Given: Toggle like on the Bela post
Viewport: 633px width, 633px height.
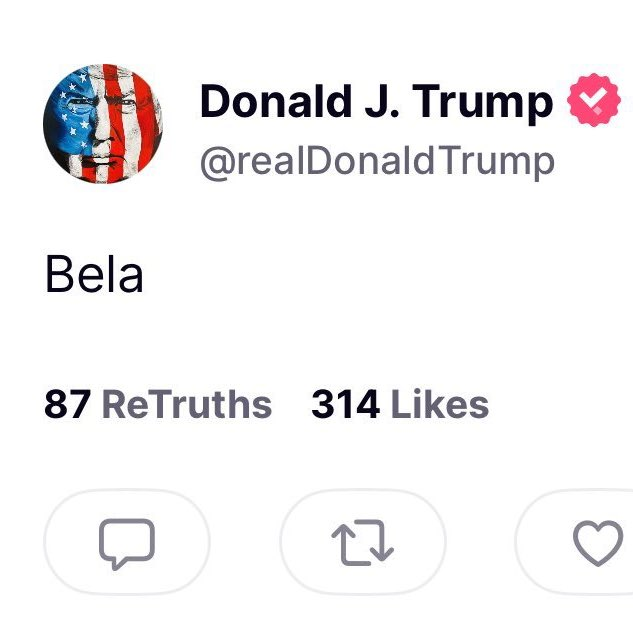Looking at the screenshot, I should coord(597,545).
